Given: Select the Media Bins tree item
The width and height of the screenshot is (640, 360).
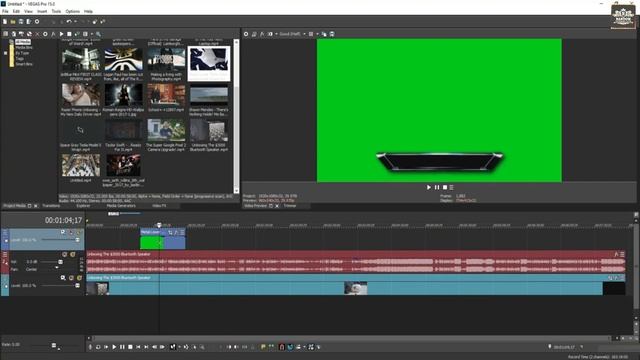Looking at the screenshot, I should [x=24, y=47].
